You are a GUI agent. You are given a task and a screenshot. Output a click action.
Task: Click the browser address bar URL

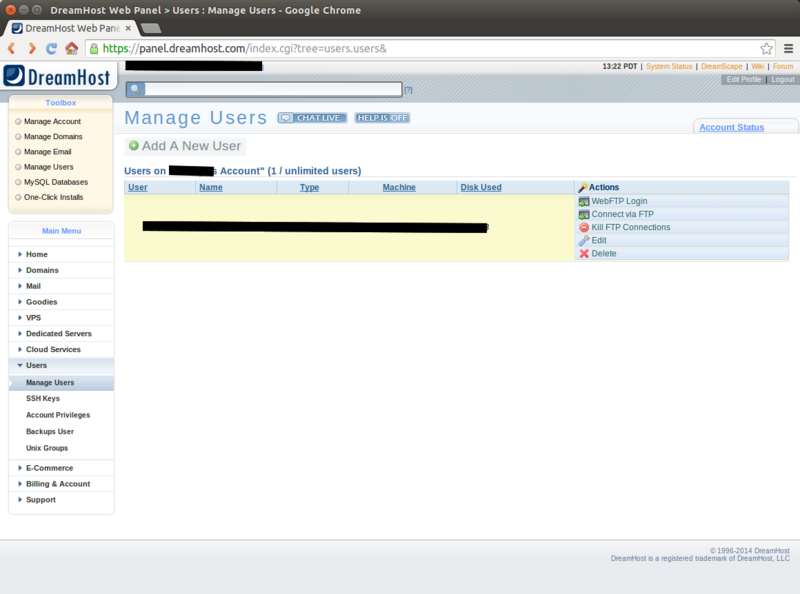(244, 48)
